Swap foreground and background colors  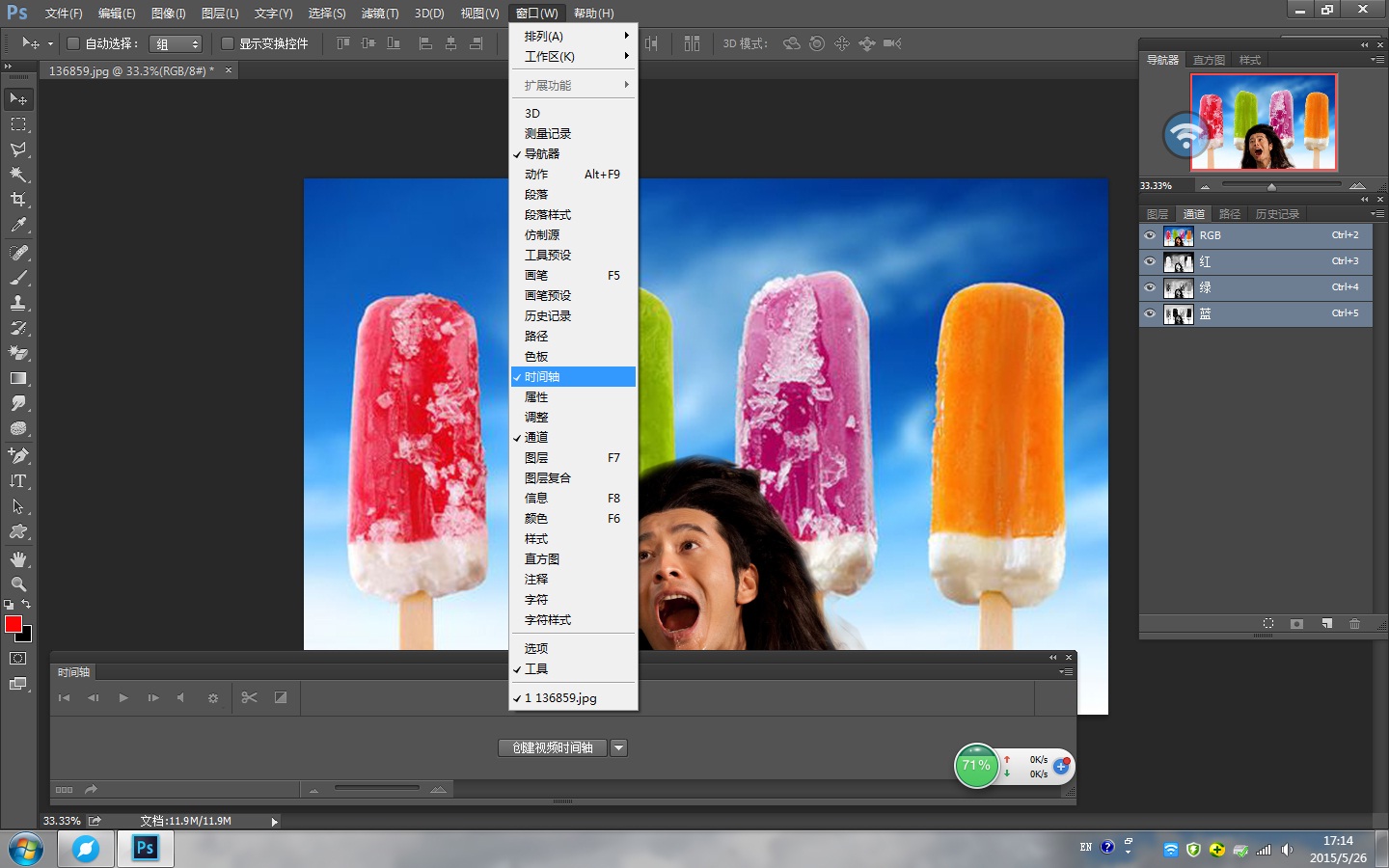26,605
